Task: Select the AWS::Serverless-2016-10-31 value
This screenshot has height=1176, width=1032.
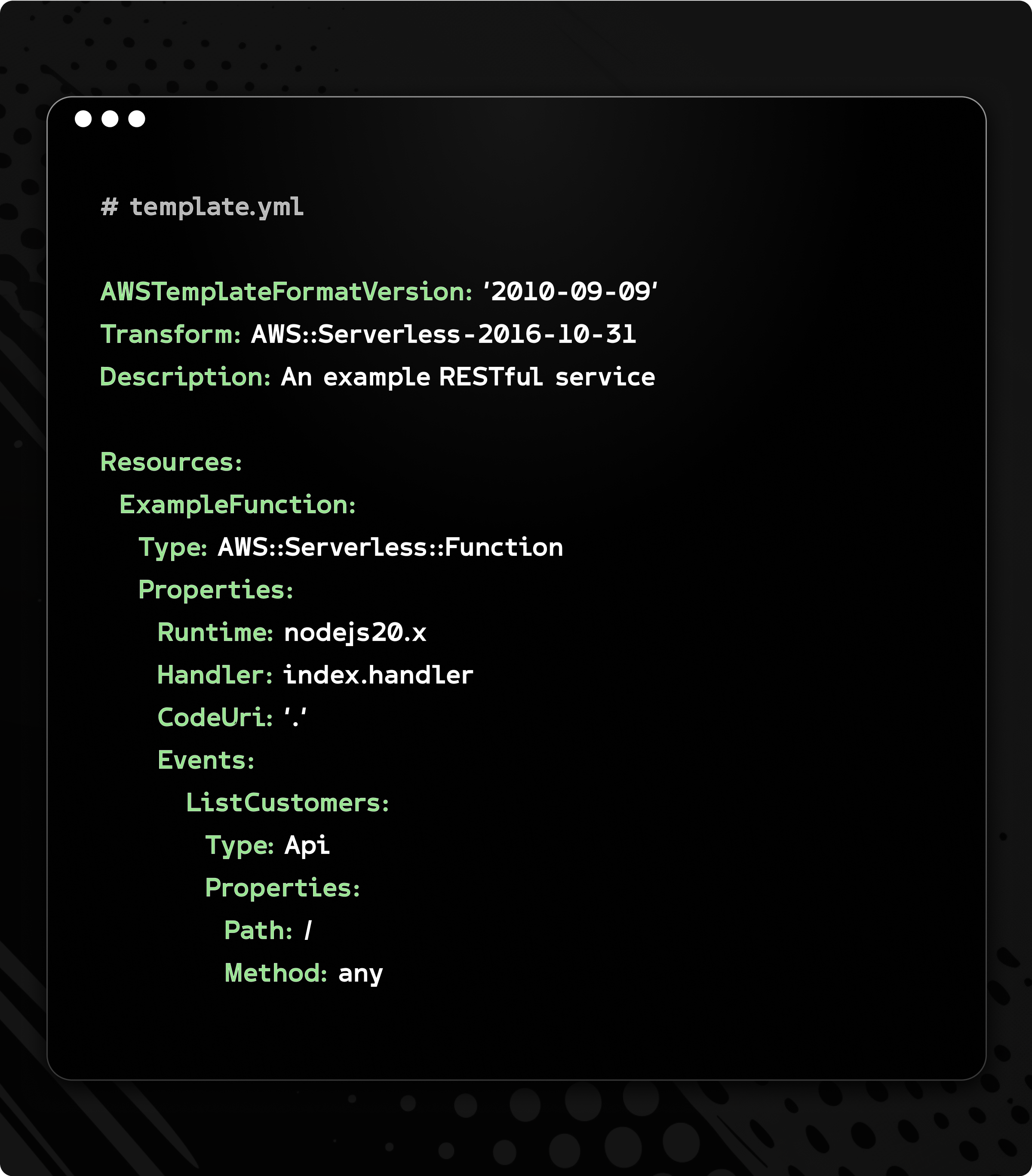Action: point(443,334)
